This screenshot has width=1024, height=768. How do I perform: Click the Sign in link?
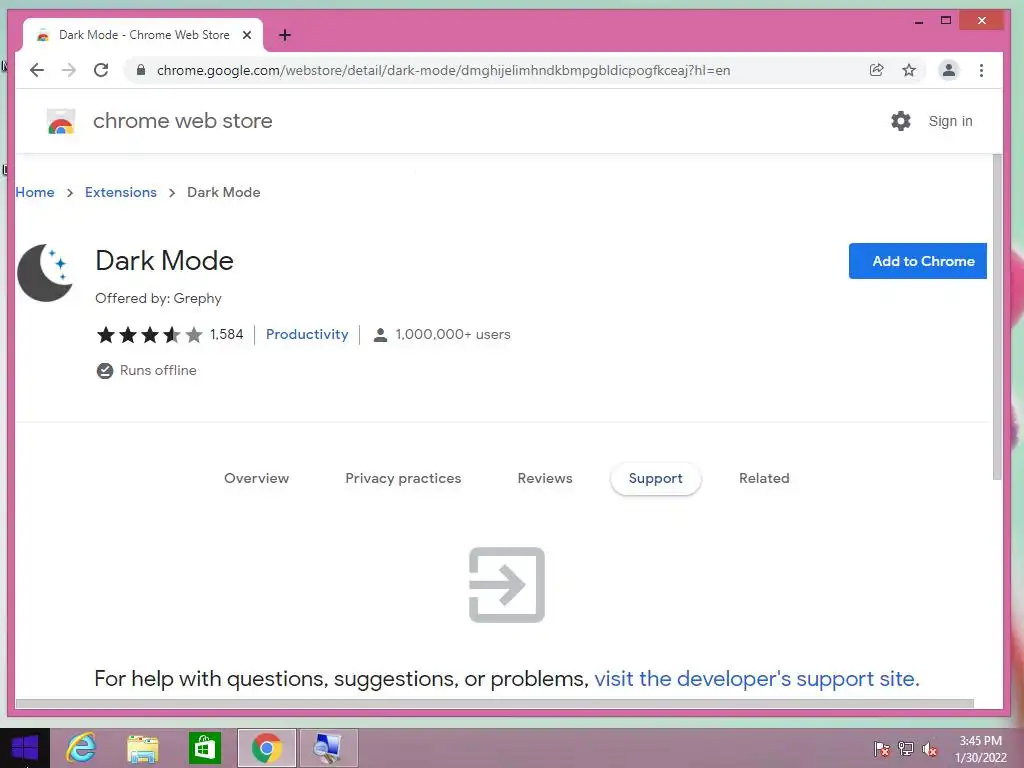pyautogui.click(x=950, y=121)
